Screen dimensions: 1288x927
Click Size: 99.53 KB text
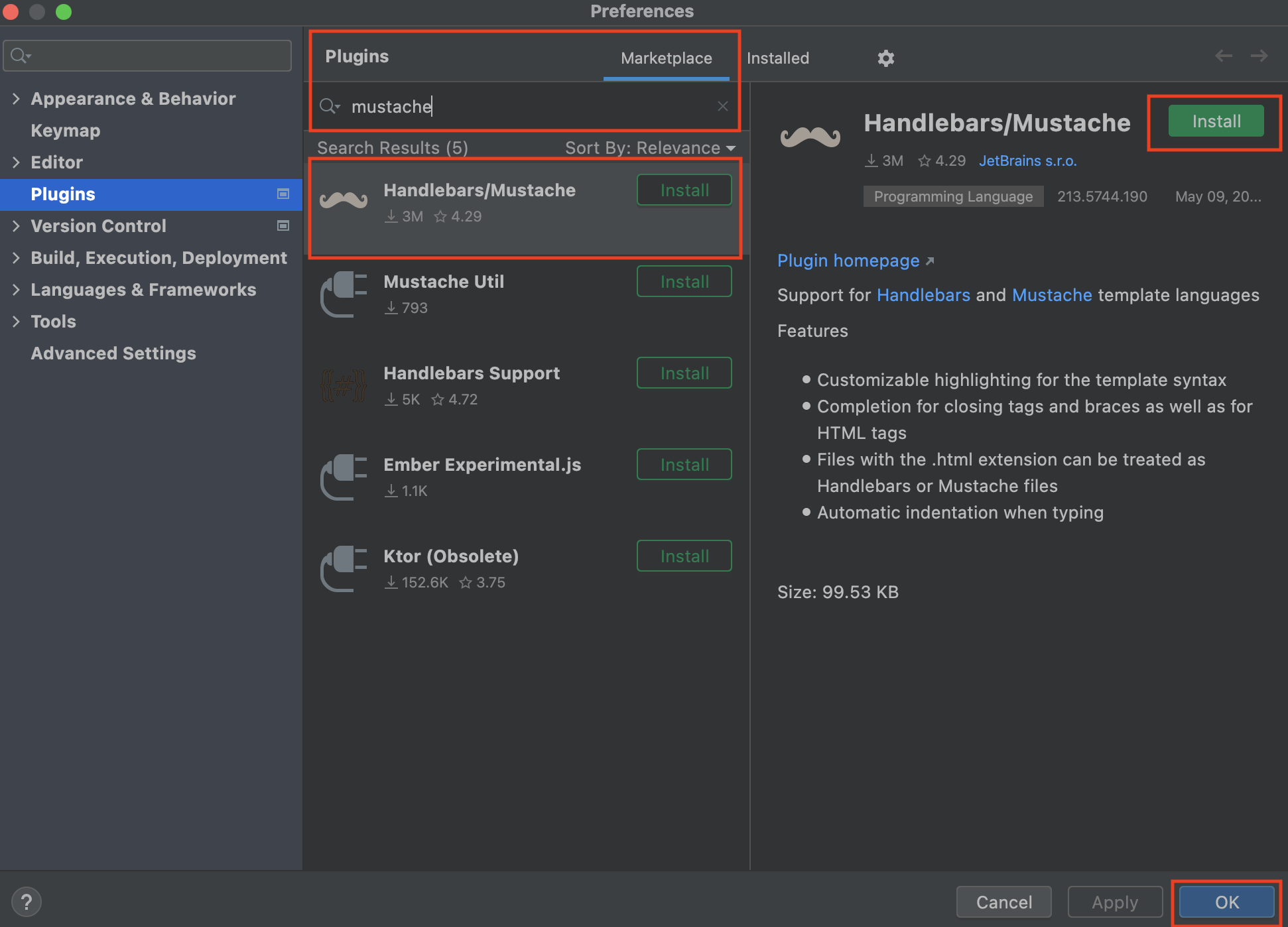[838, 592]
